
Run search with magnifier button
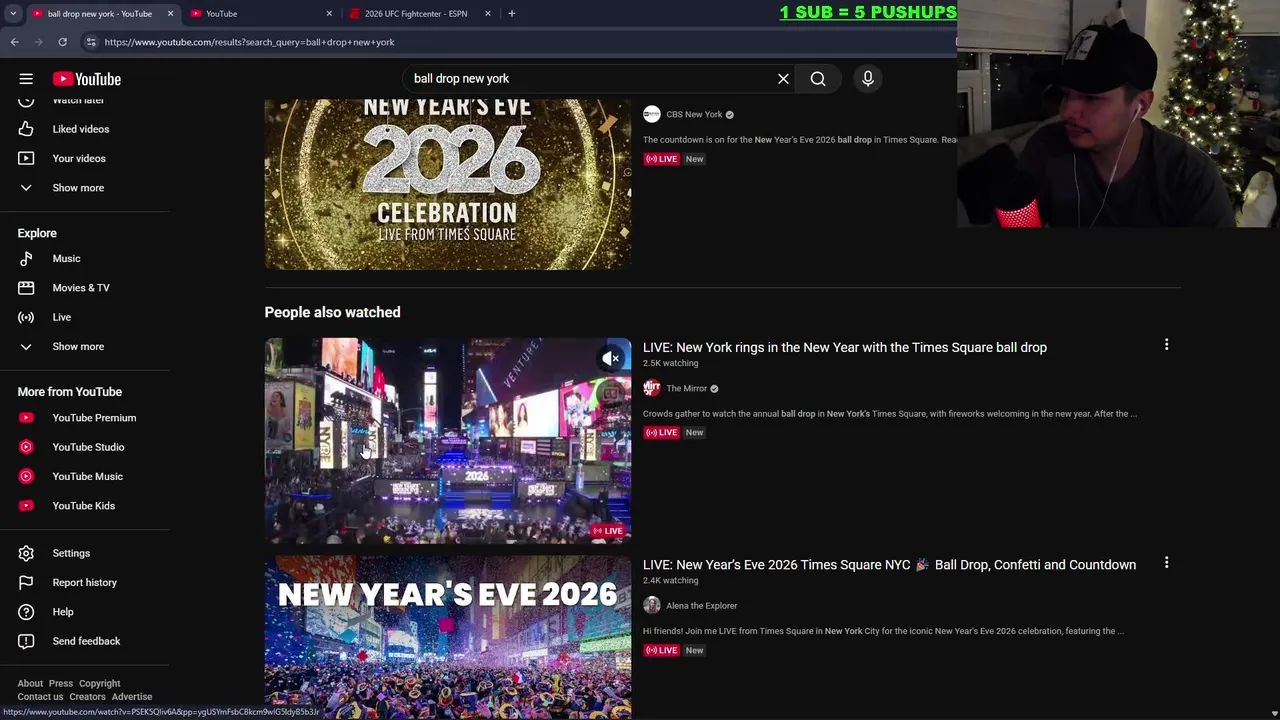(x=818, y=79)
